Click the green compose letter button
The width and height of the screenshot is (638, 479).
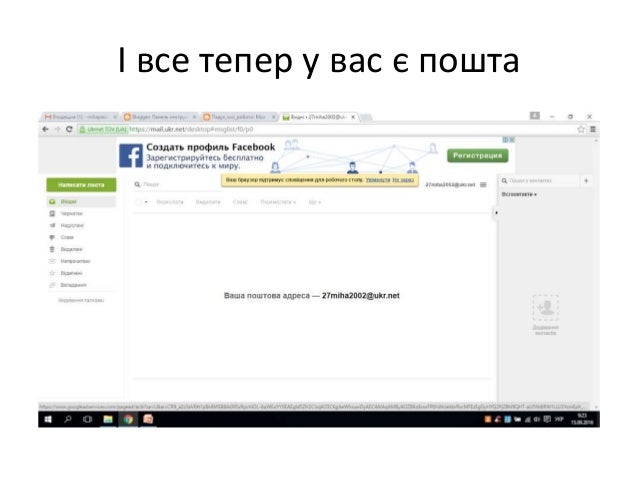81,185
